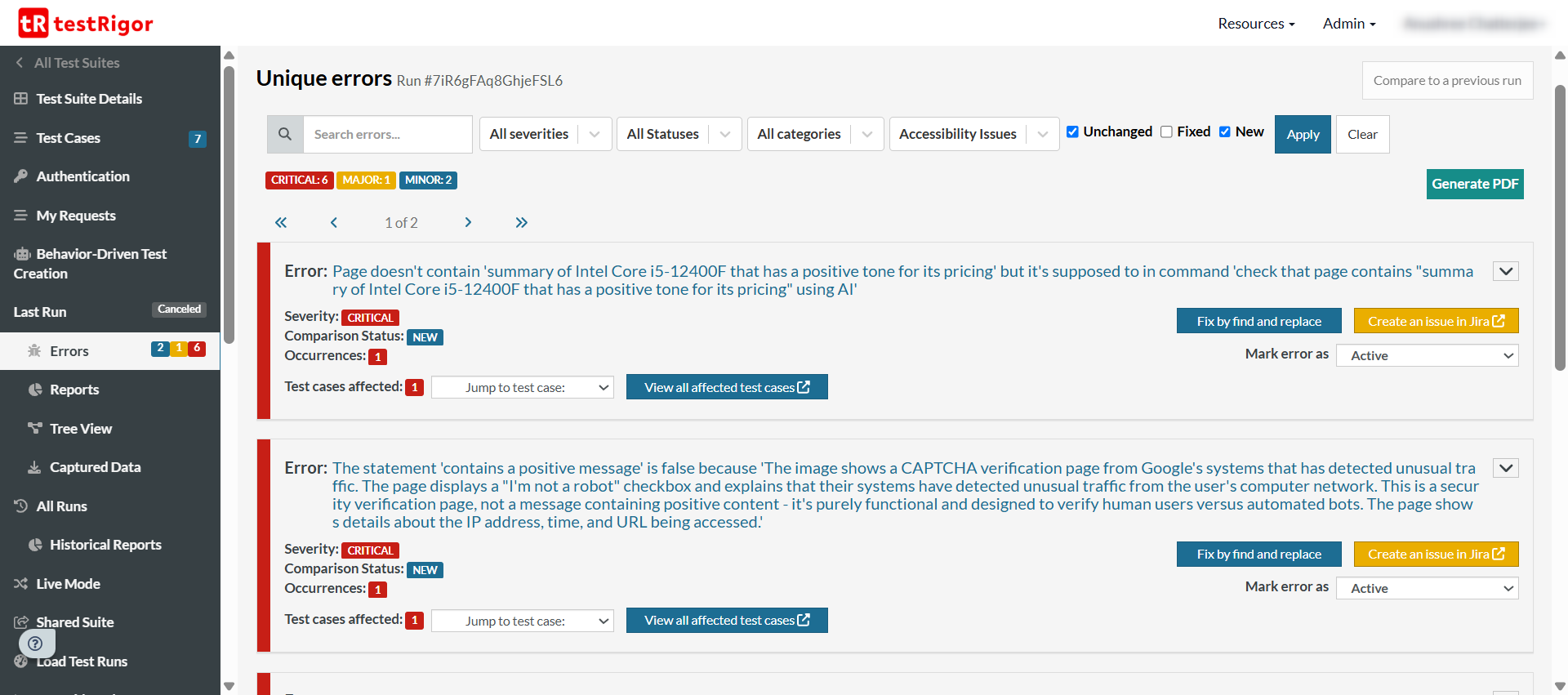
Task: Go back to previous errors page
Action: tap(333, 223)
